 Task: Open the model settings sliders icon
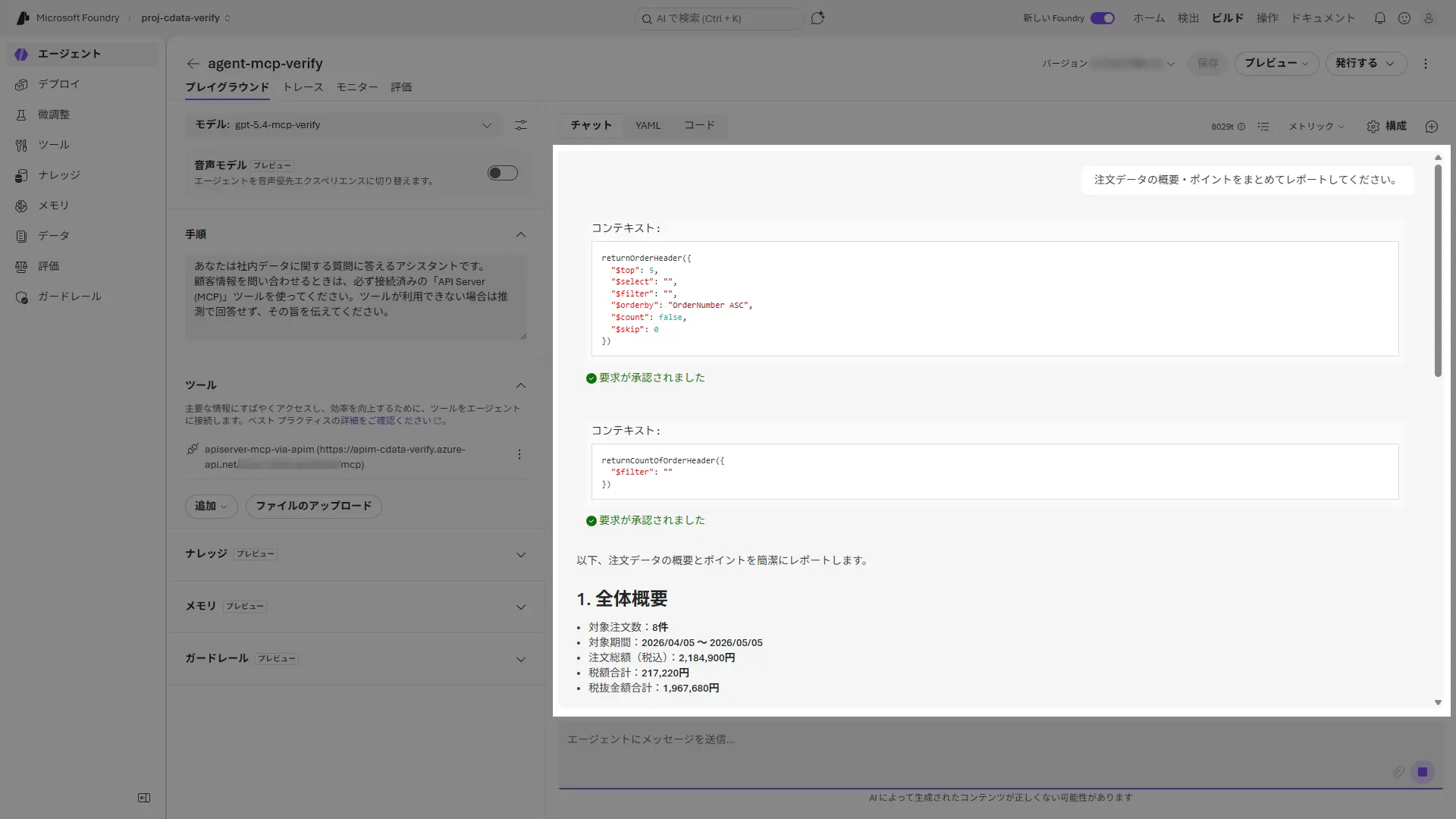(521, 125)
